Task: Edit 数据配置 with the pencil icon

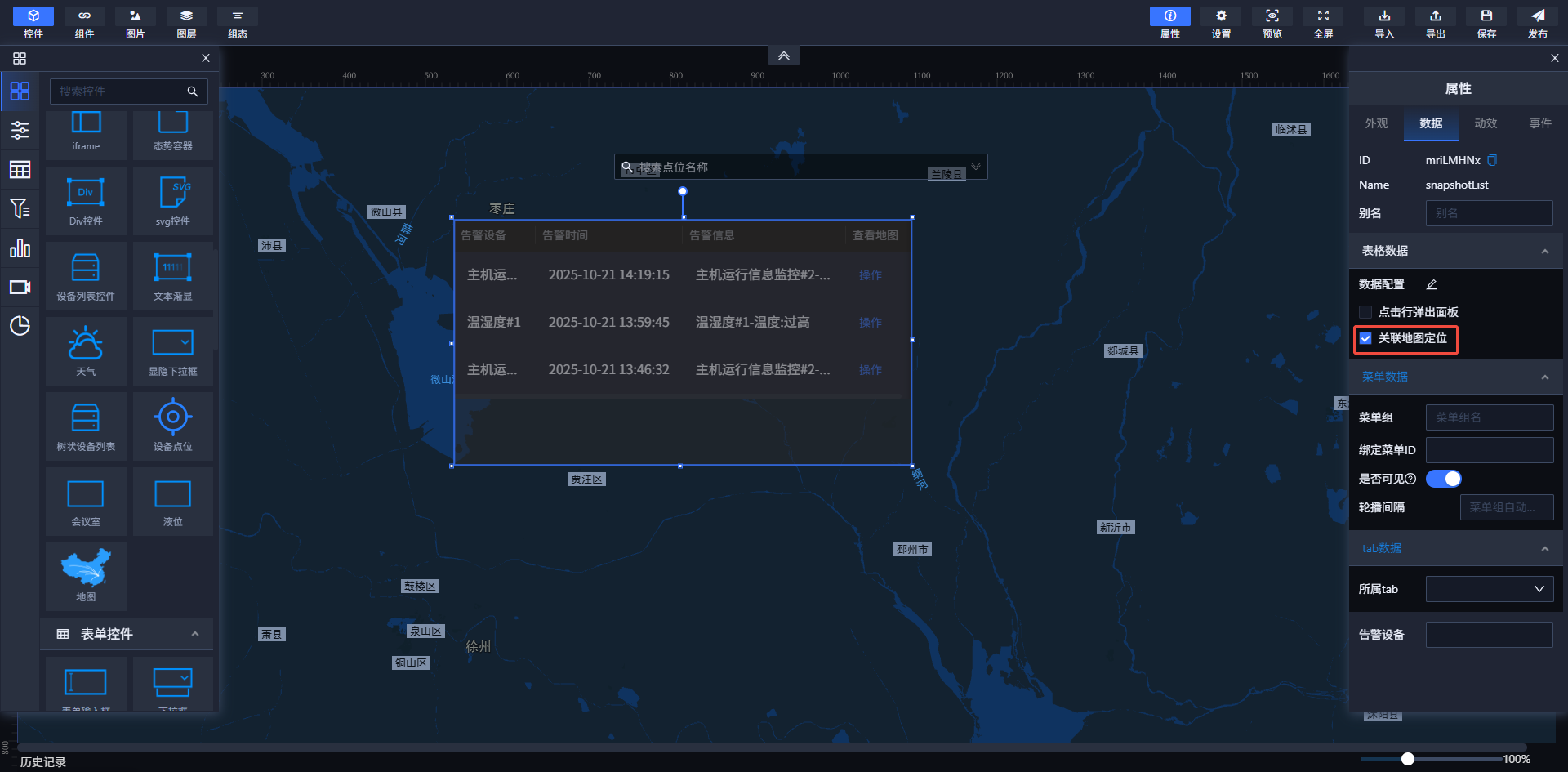Action: click(1432, 284)
